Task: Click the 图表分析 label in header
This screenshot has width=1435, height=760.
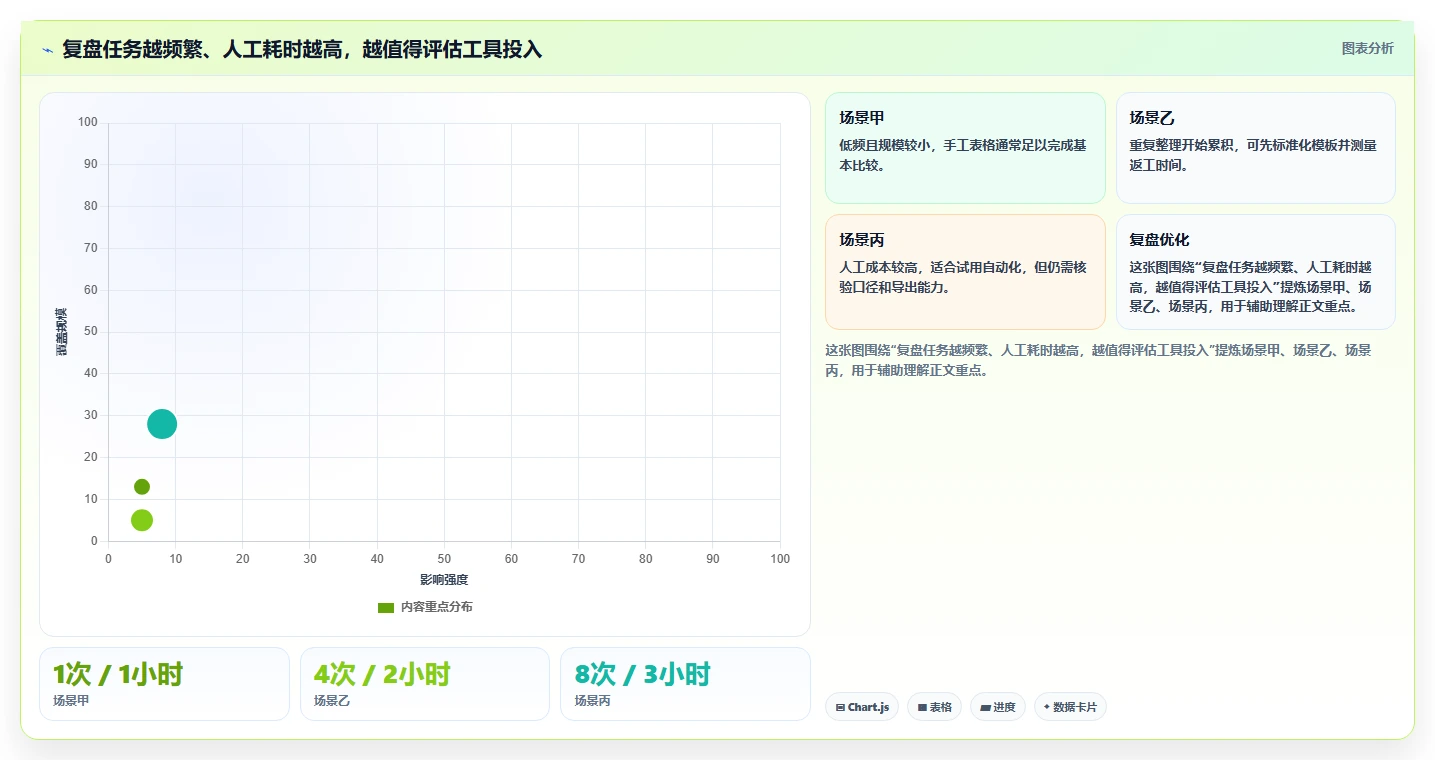Action: coord(1367,48)
